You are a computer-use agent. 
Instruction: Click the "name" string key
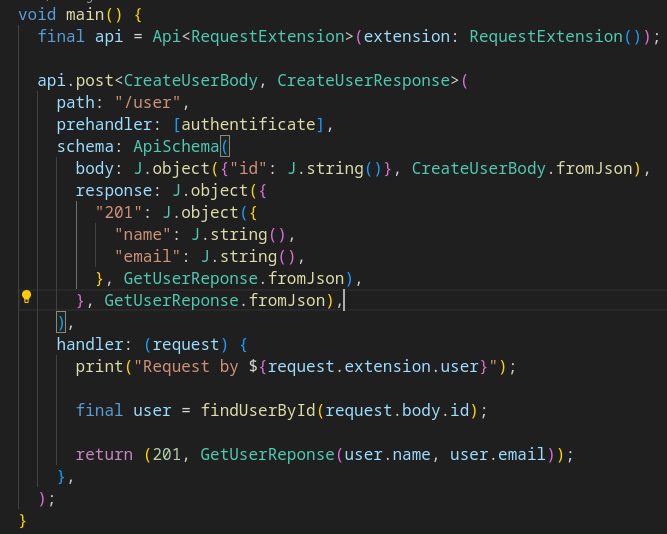pyautogui.click(x=143, y=234)
